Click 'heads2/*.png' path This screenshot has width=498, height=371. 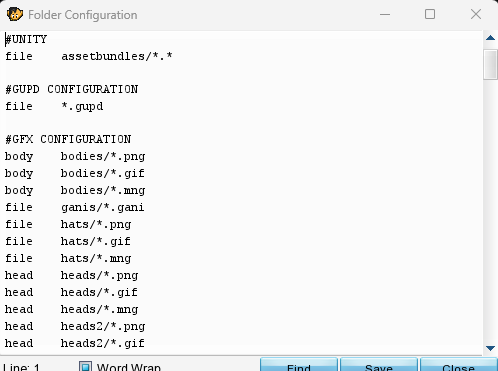pos(103,327)
